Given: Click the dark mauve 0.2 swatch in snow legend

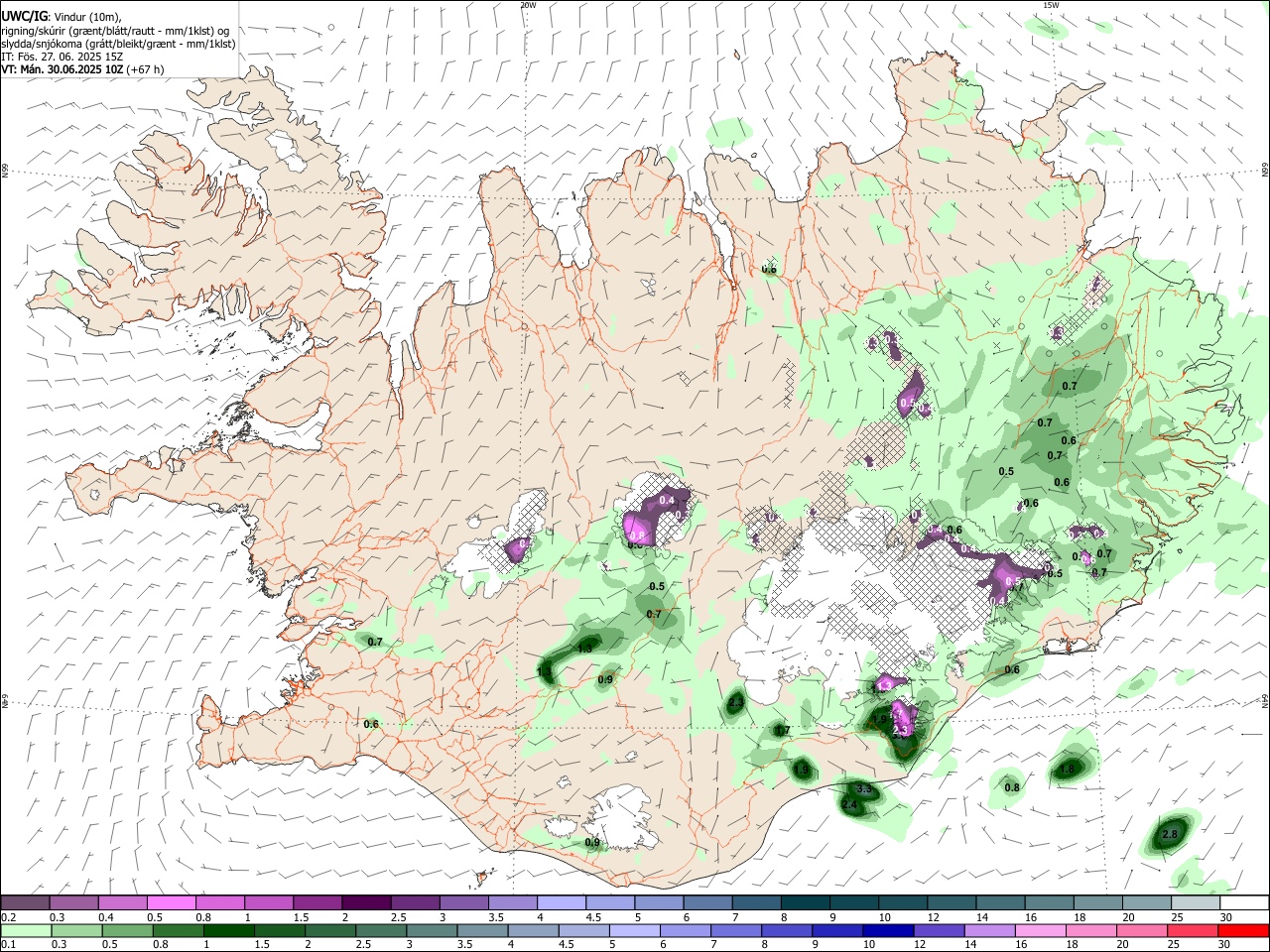Looking at the screenshot, I should pos(25,902).
